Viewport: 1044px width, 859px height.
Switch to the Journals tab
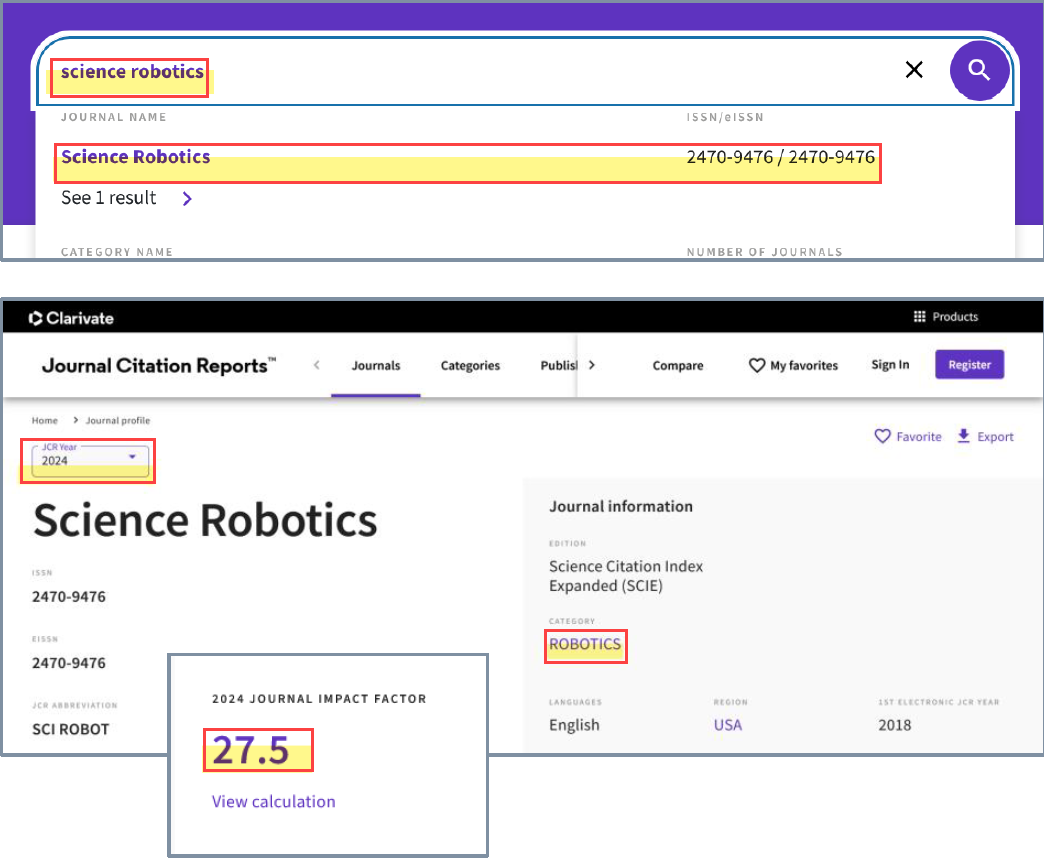(x=375, y=366)
